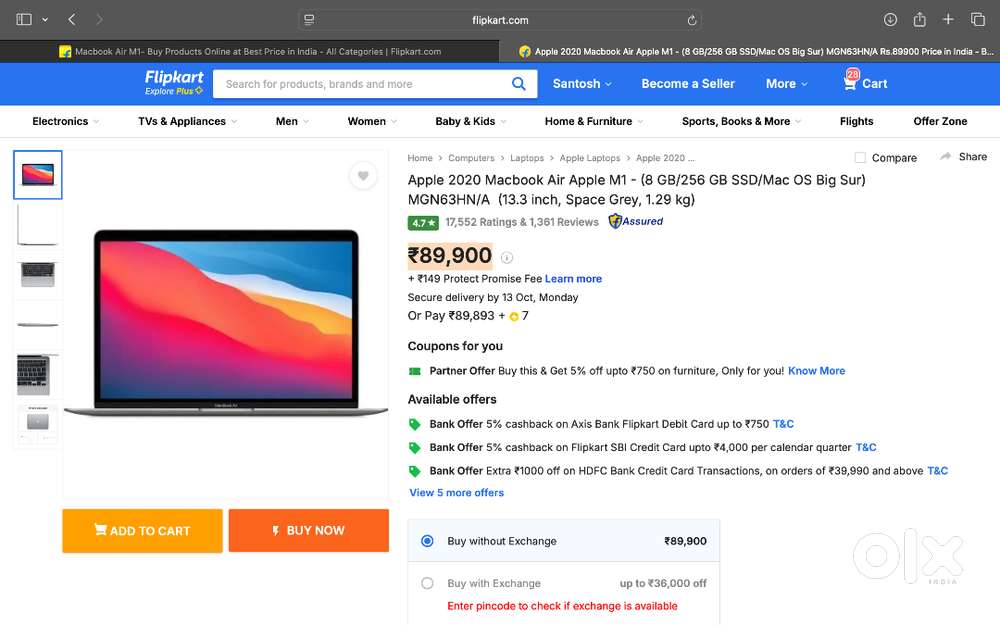Screen dimensions: 1000x625
Task: Expand the Electronics category menu
Action: tap(66, 121)
